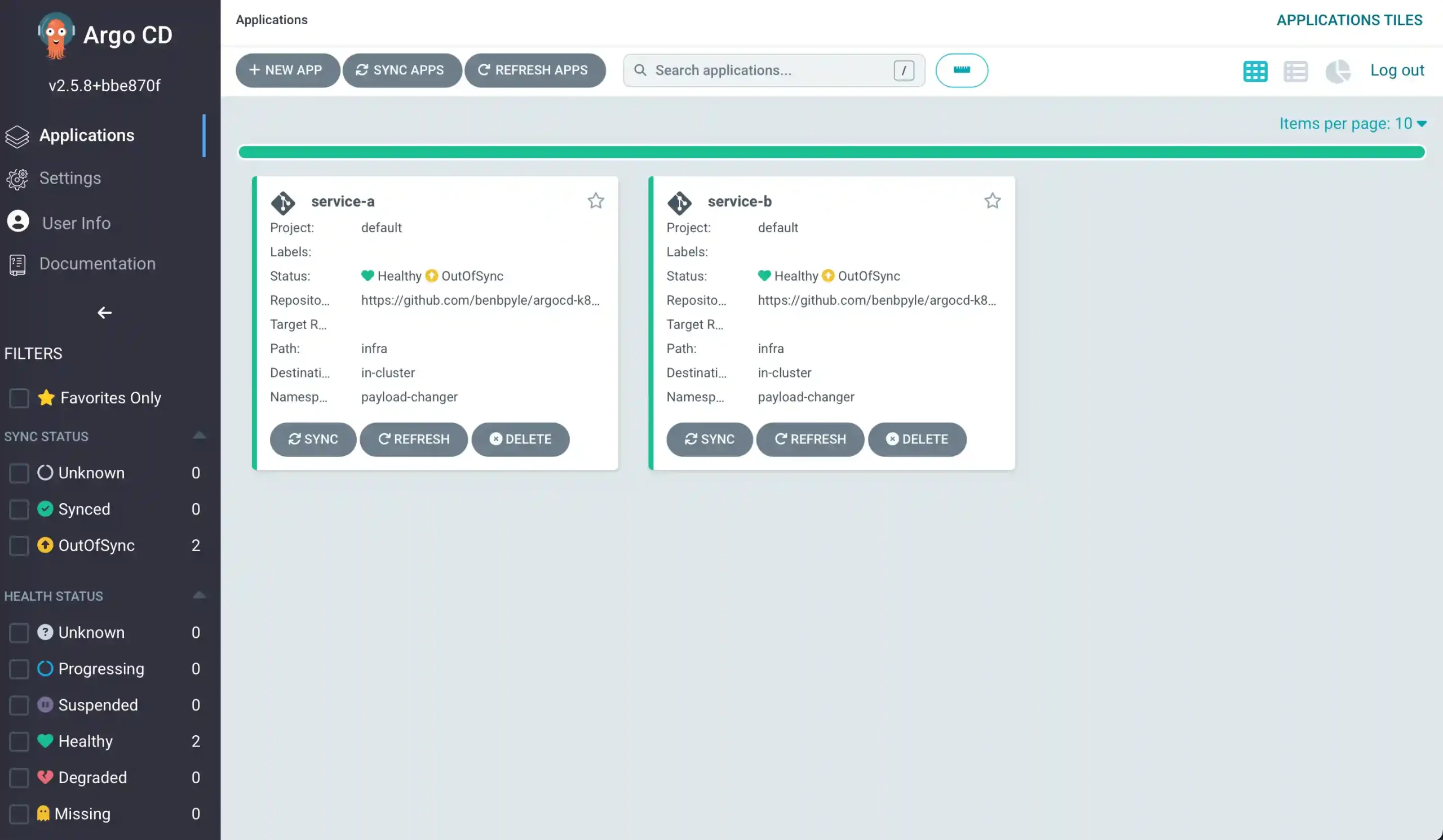
Task: Collapse the SYNC STATUS filter section
Action: (199, 436)
